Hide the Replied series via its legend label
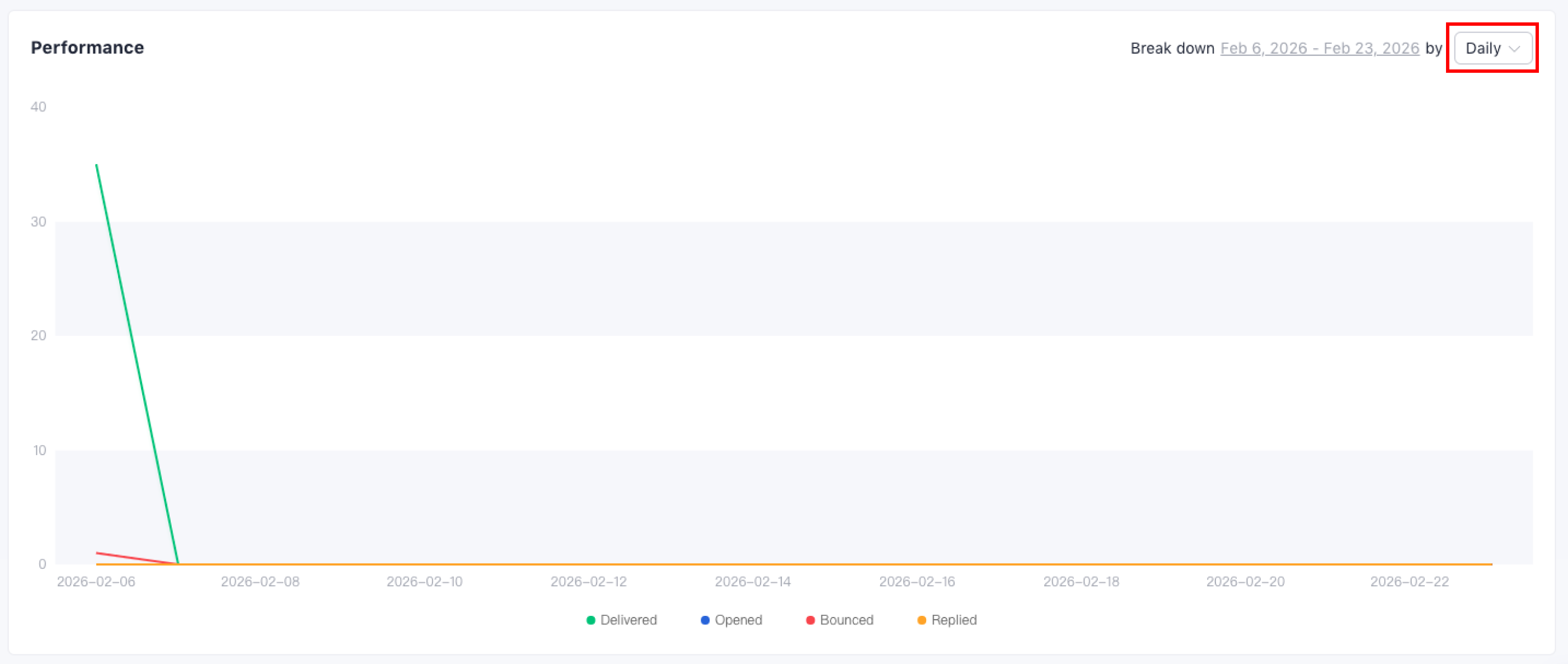Image resolution: width=1568 pixels, height=664 pixels. [x=953, y=620]
